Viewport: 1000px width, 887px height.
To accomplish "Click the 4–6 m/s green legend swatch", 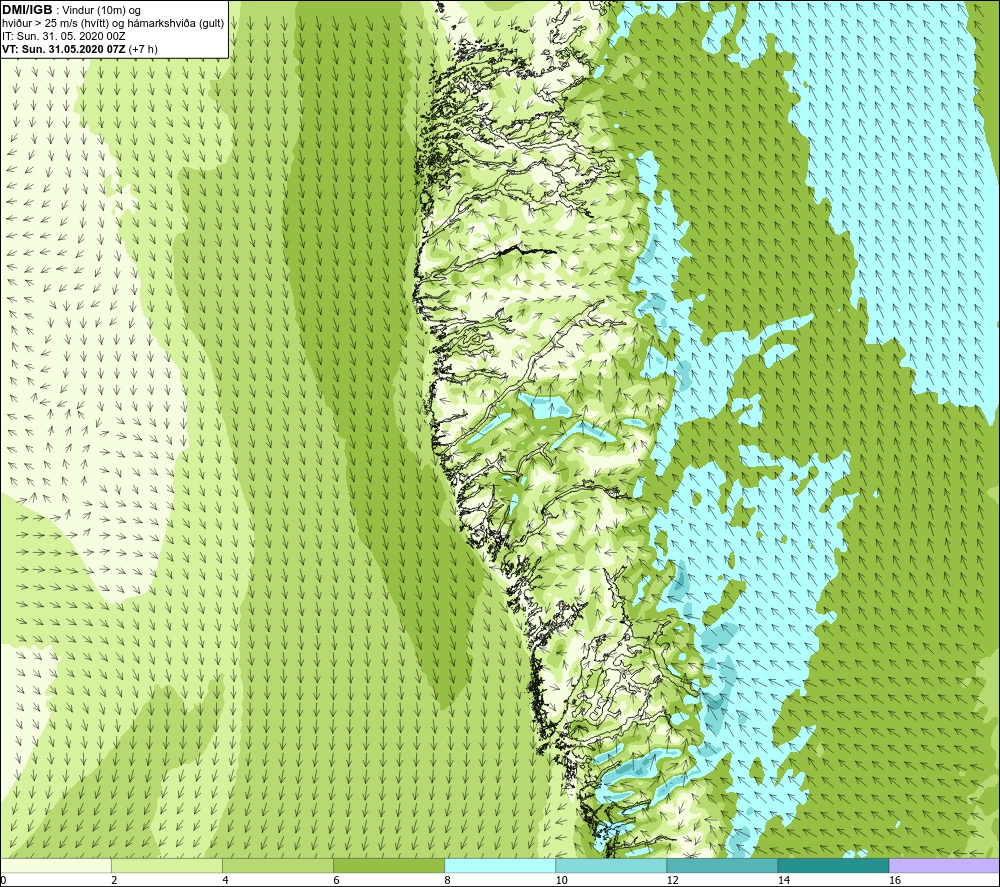I will (278, 865).
